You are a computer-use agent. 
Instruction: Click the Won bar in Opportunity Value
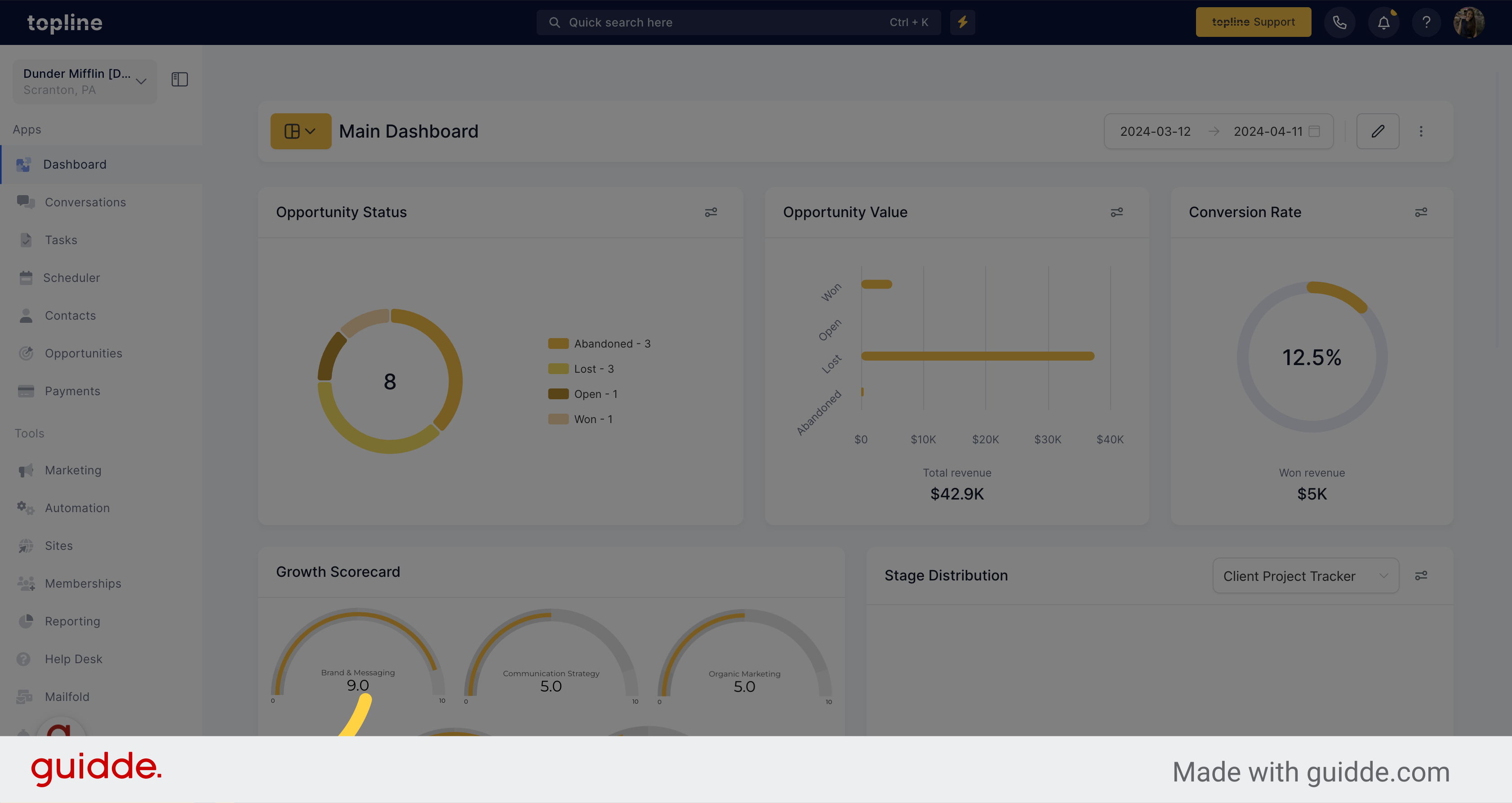(876, 284)
